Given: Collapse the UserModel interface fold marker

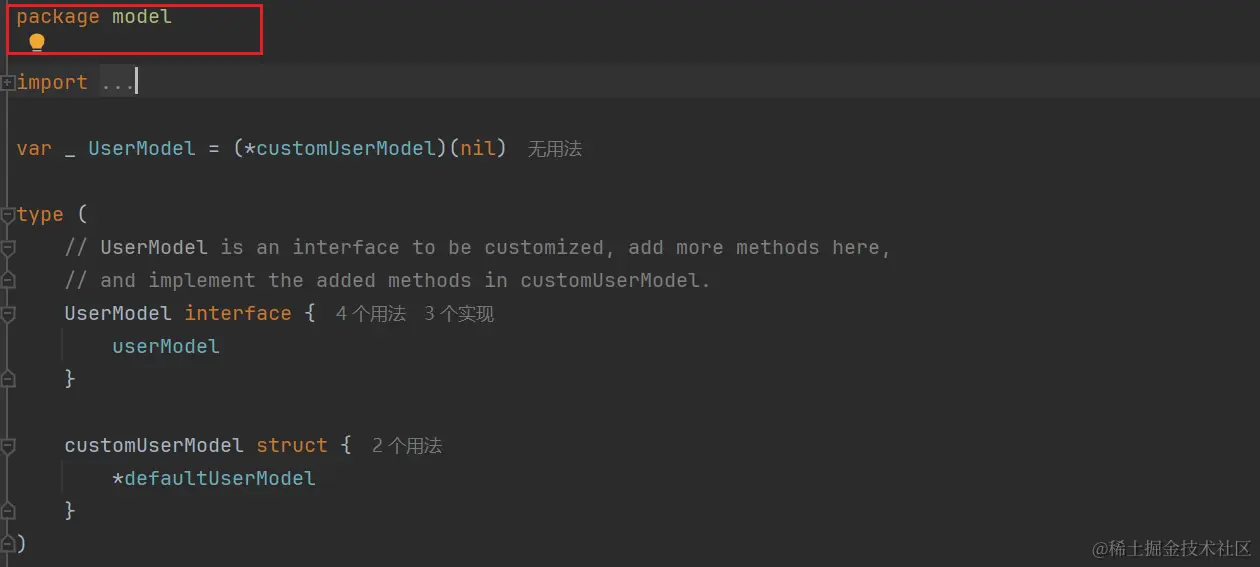Looking at the screenshot, I should pos(8,314).
